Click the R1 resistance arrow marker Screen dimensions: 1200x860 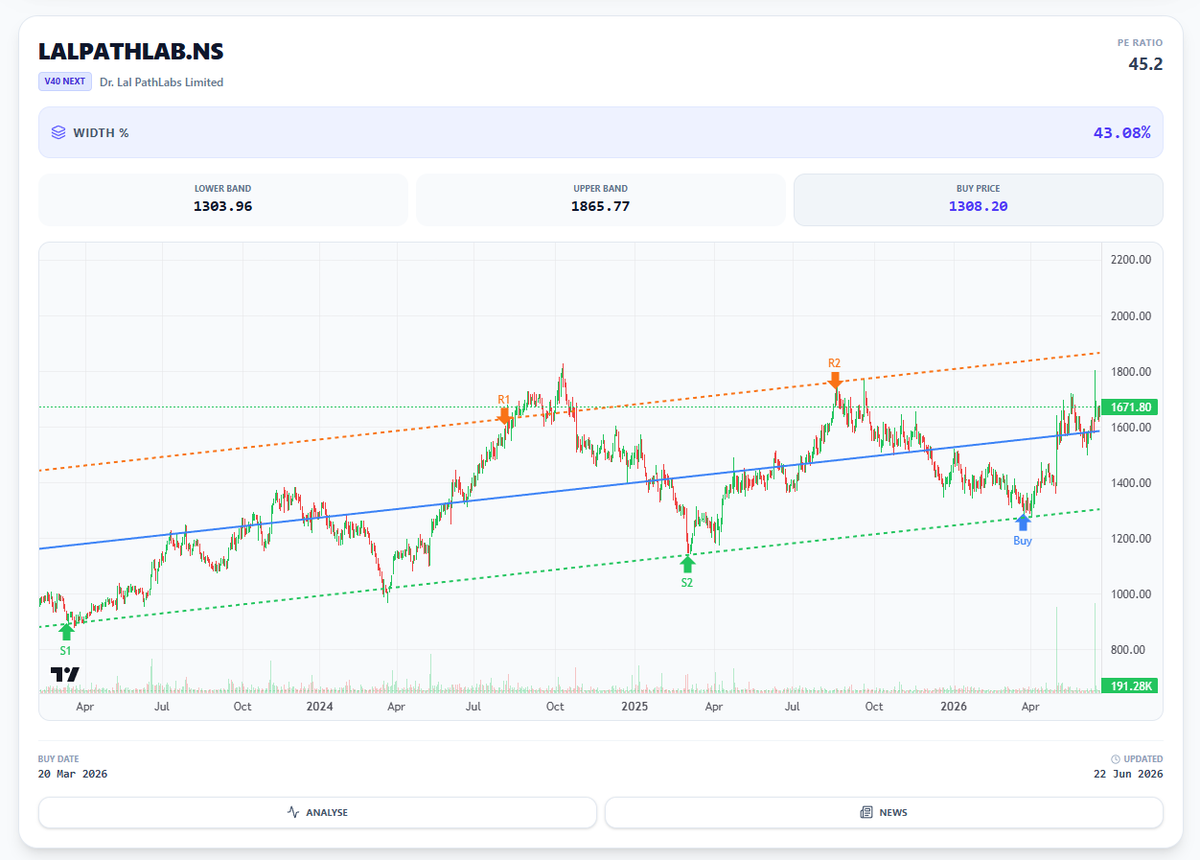504,415
